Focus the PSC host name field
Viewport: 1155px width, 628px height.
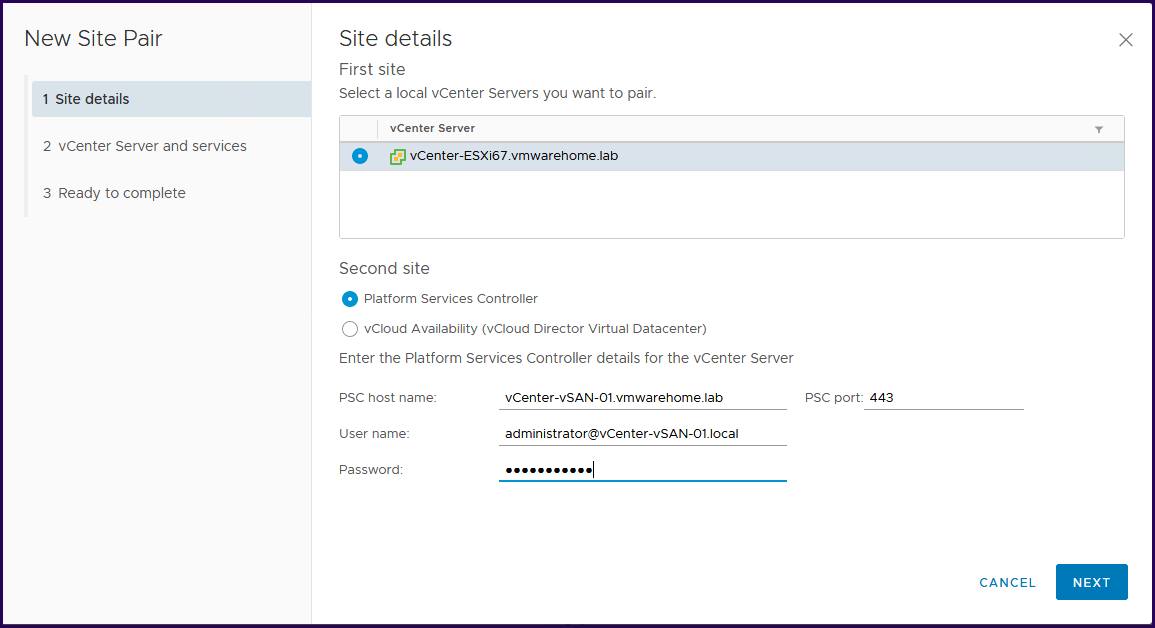coord(642,398)
